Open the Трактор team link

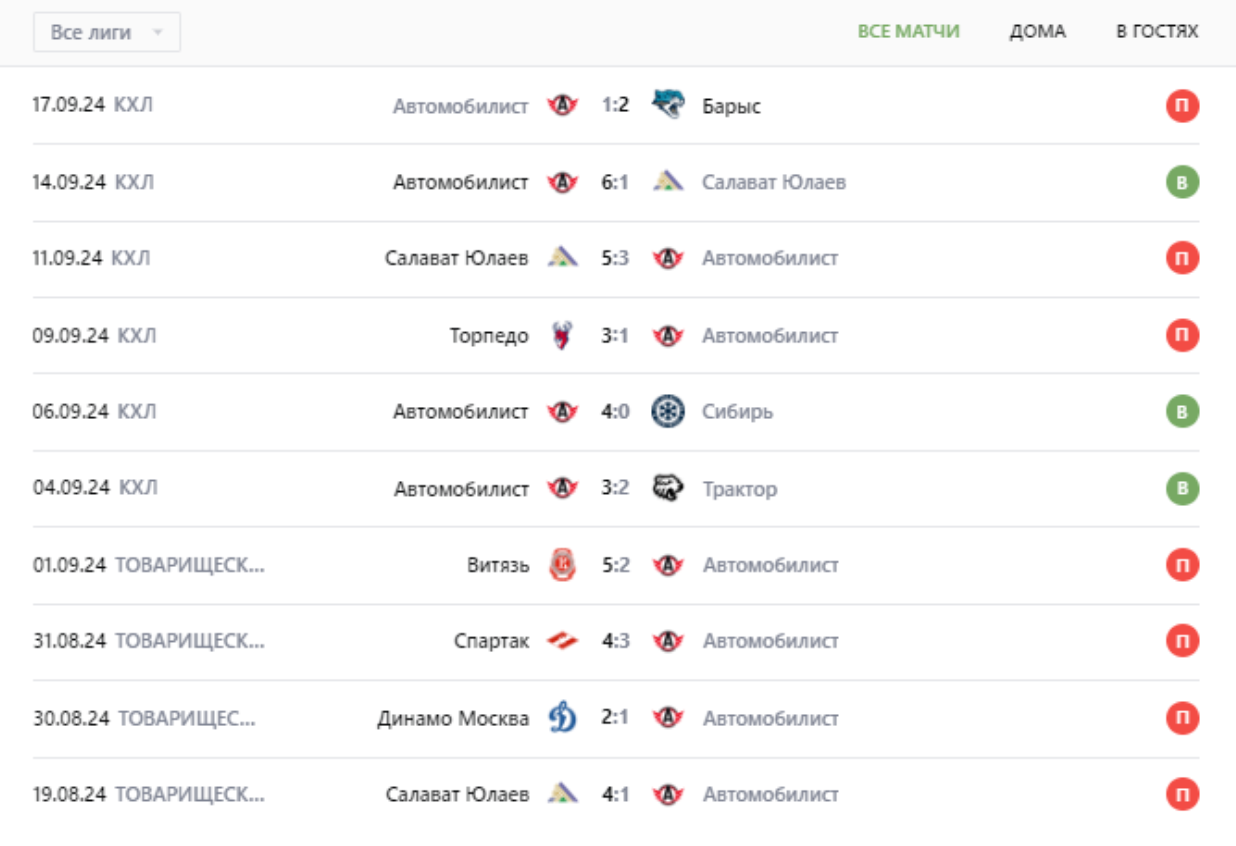(x=739, y=489)
